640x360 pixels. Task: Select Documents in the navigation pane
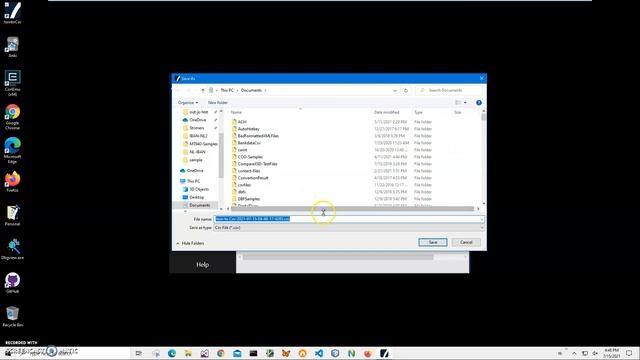click(x=199, y=205)
